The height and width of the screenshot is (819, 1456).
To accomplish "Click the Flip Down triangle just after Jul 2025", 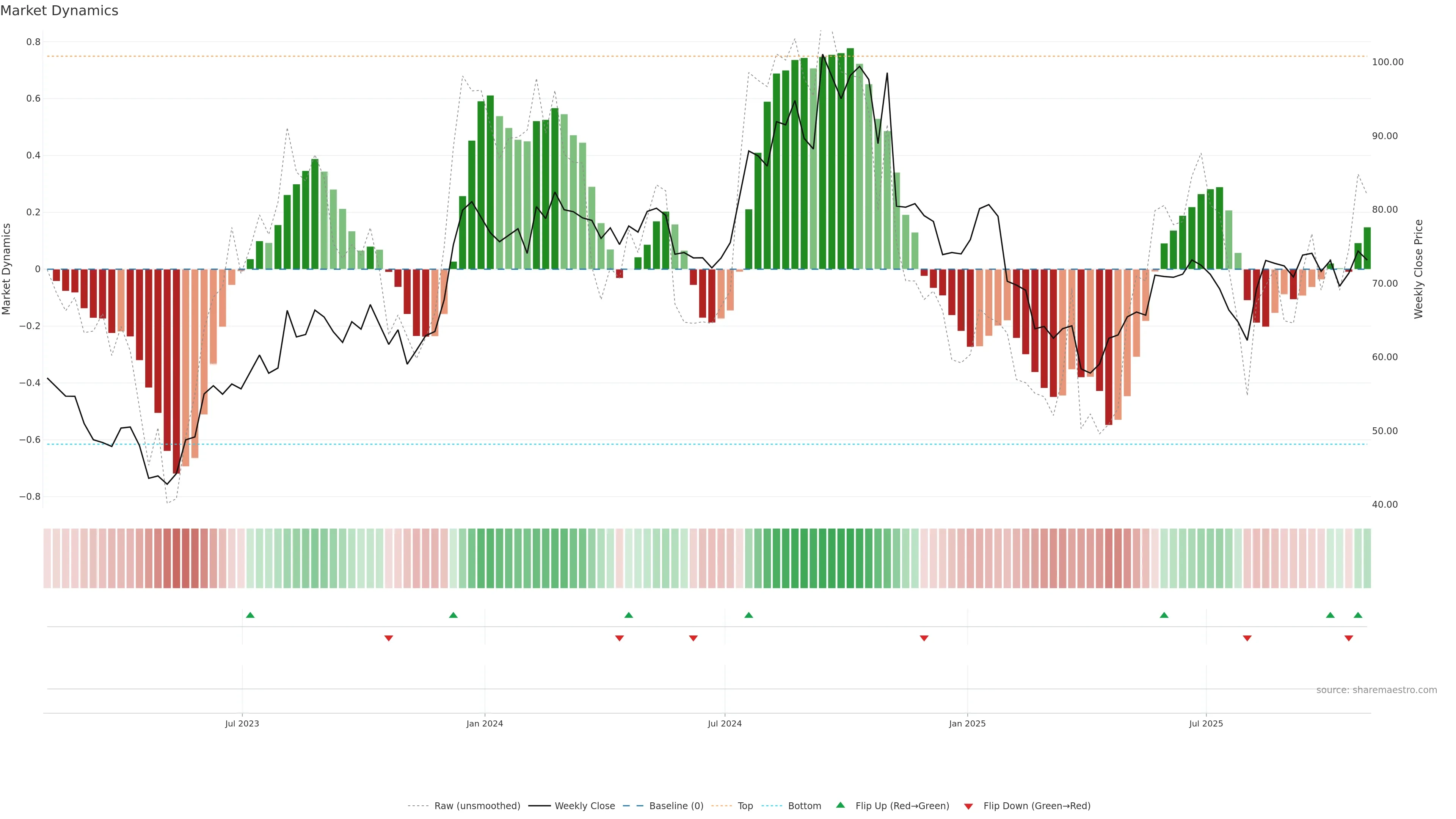I will [1247, 638].
